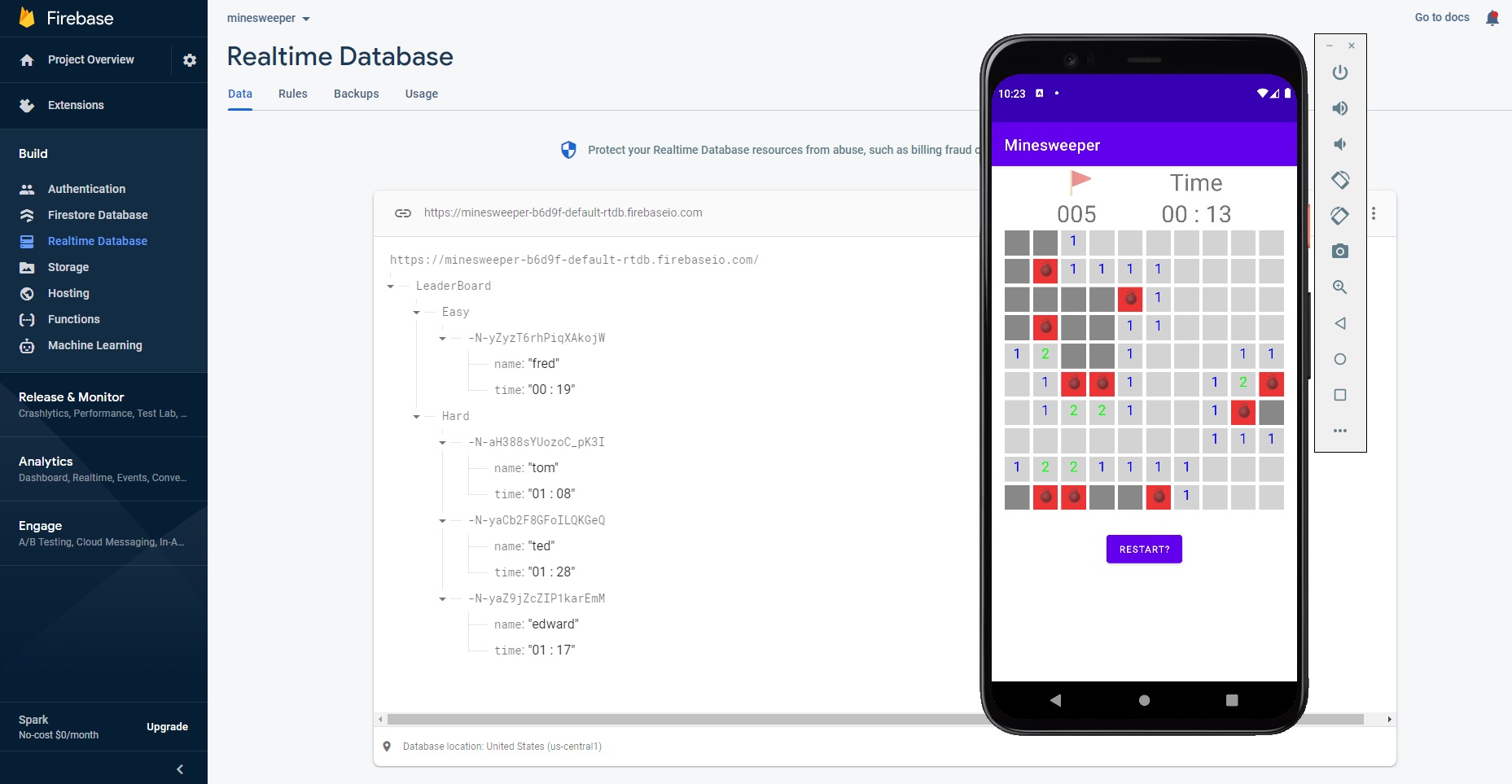1512x784 pixels.
Task: Open notifications bell icon
Action: 1492,17
